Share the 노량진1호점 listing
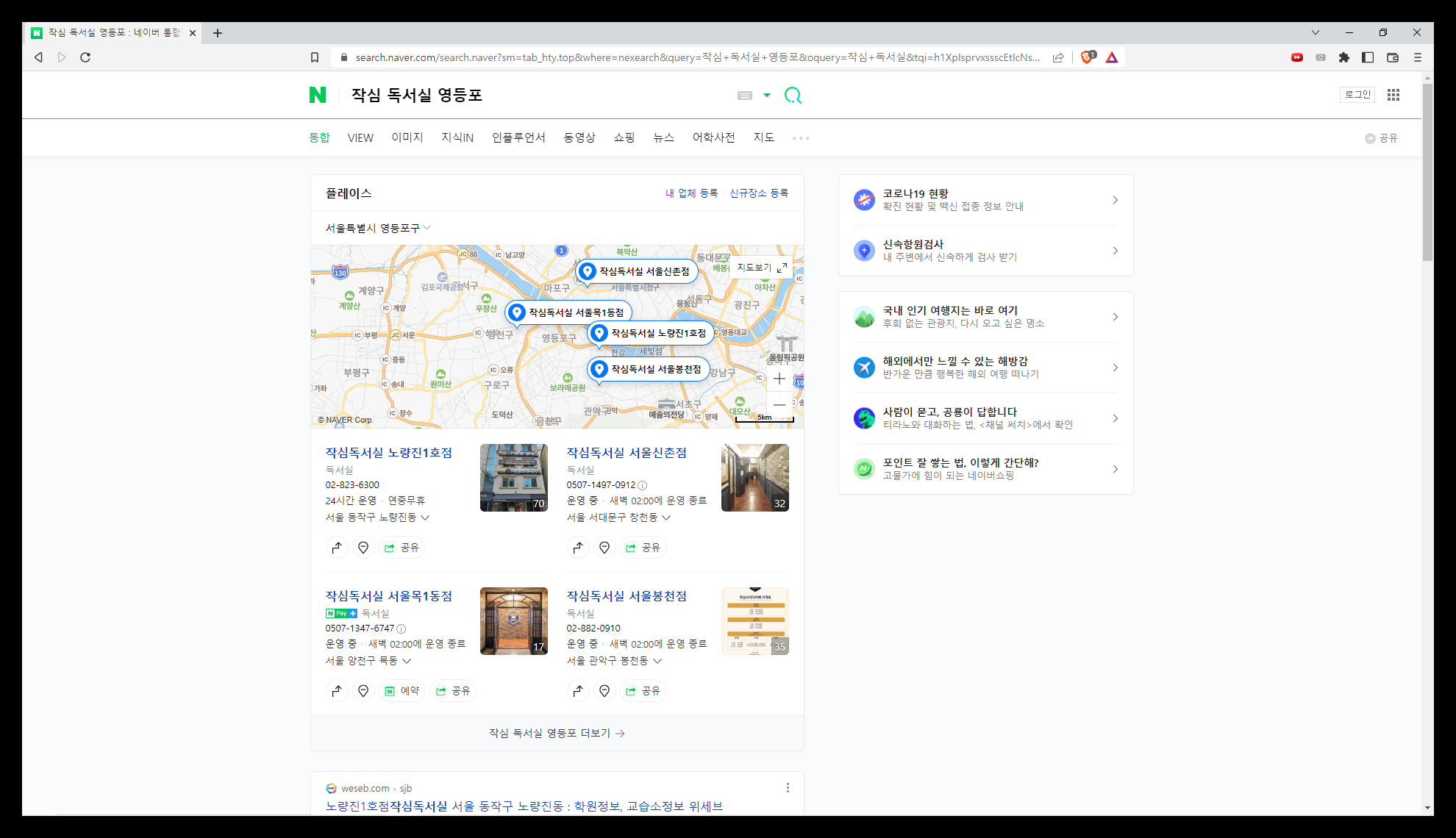The width and height of the screenshot is (1456, 838). (x=402, y=548)
